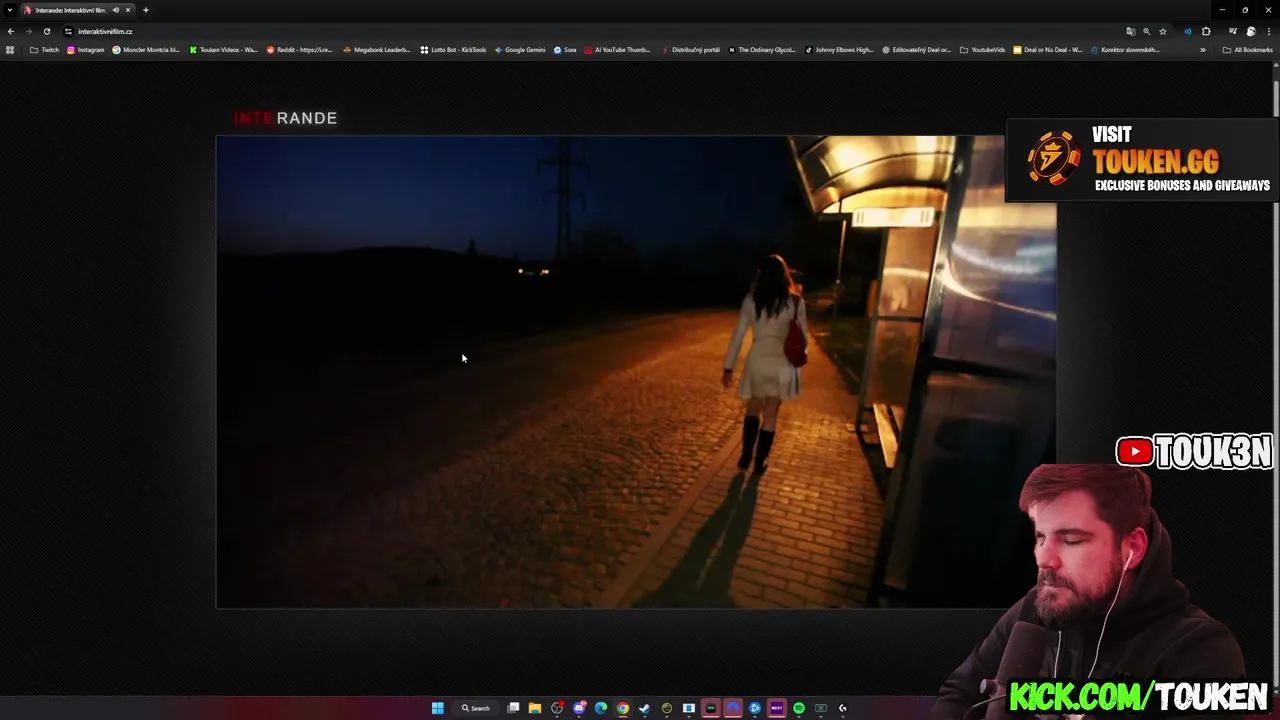
Task: Open the Twitch bookmark folder
Action: click(x=44, y=49)
